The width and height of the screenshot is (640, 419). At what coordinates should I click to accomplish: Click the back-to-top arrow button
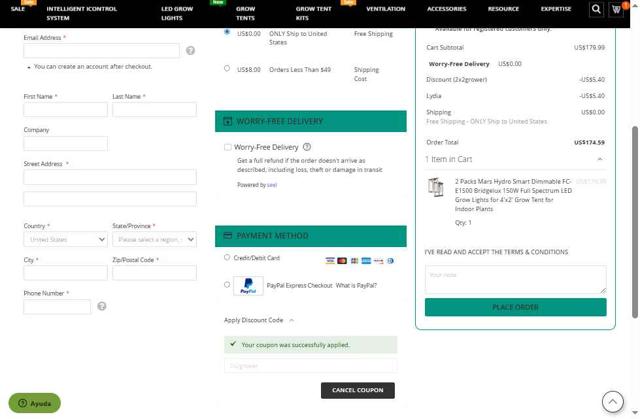[x=612, y=401]
